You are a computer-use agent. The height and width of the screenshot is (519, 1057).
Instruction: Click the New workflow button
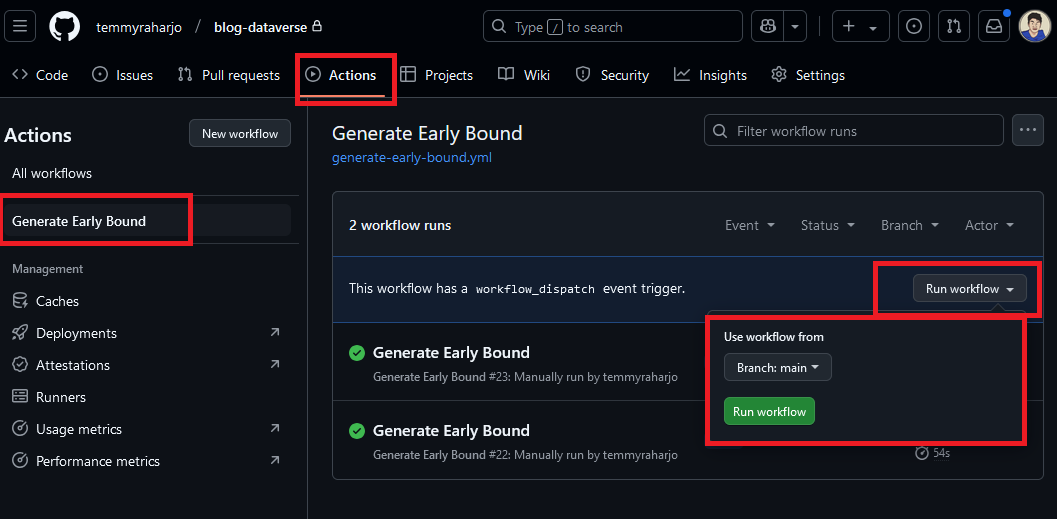pyautogui.click(x=240, y=133)
